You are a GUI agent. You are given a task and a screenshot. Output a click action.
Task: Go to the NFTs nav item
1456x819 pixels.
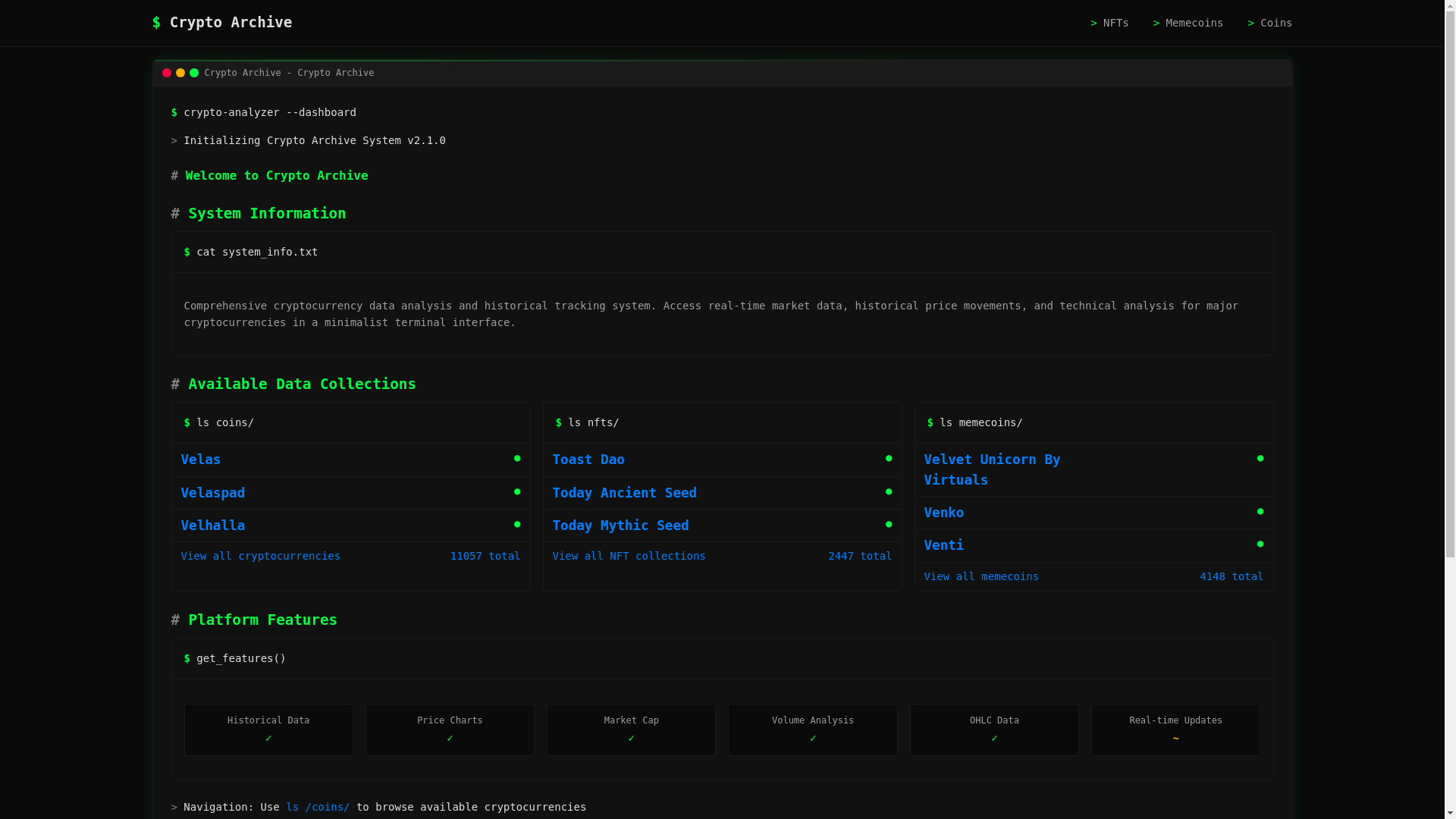(1109, 23)
